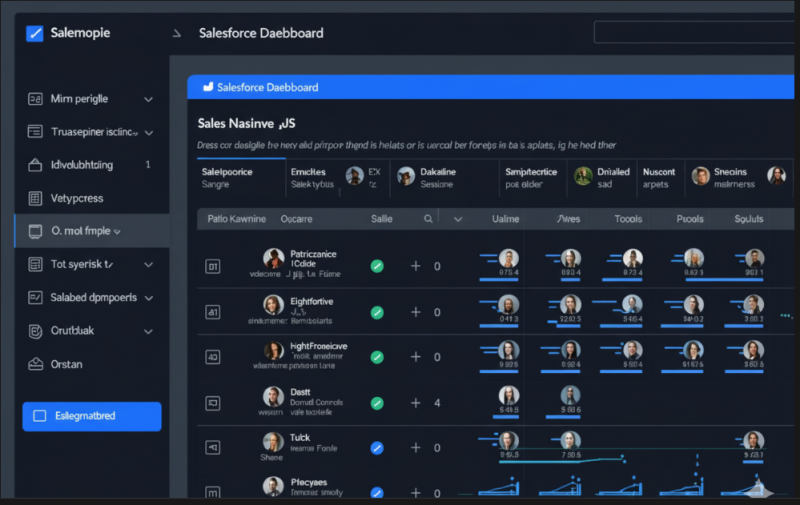Click the Salesforce Daebboard blue title bar icon
Image resolution: width=800 pixels, height=505 pixels.
pyautogui.click(x=209, y=87)
